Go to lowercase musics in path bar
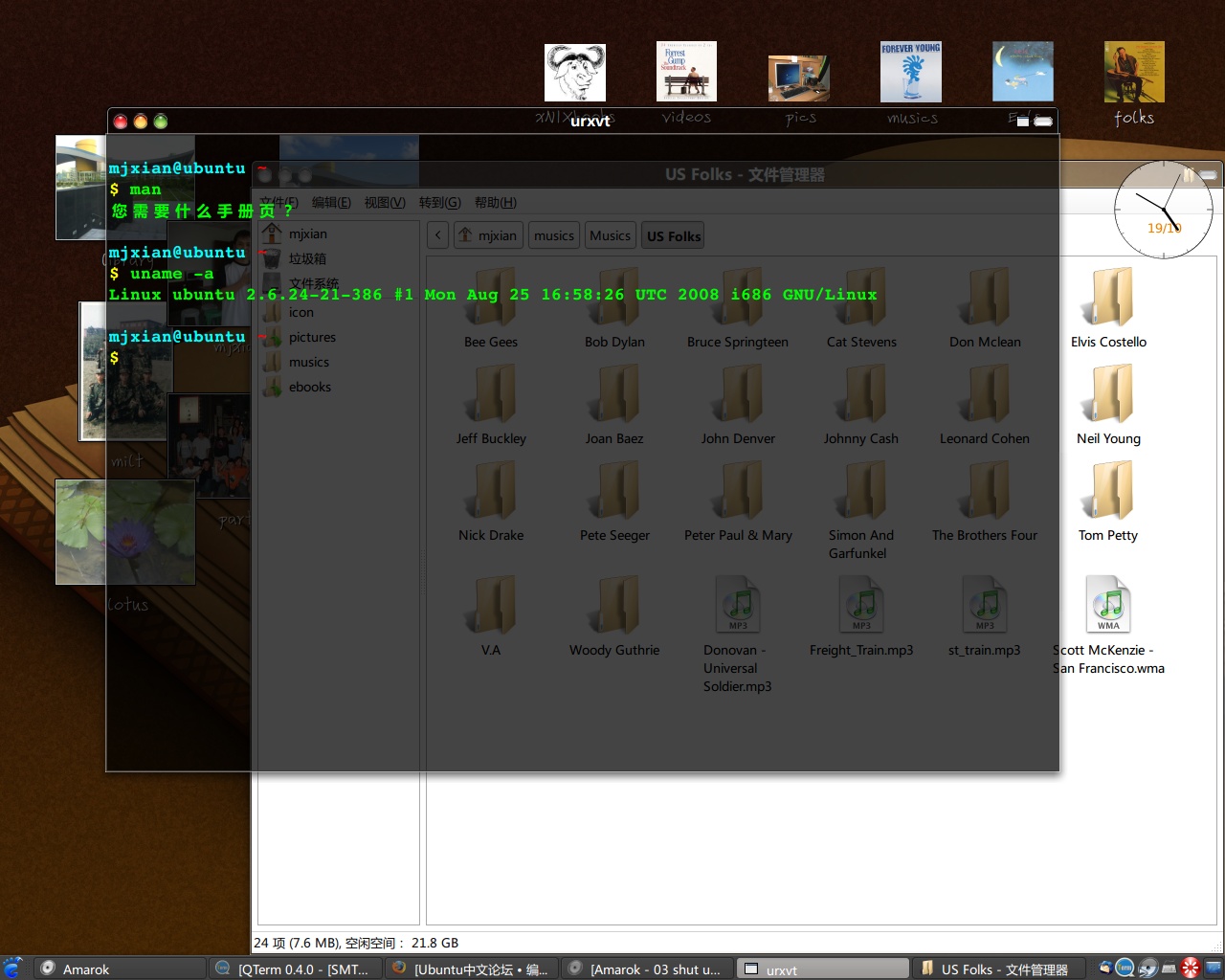 click(554, 235)
